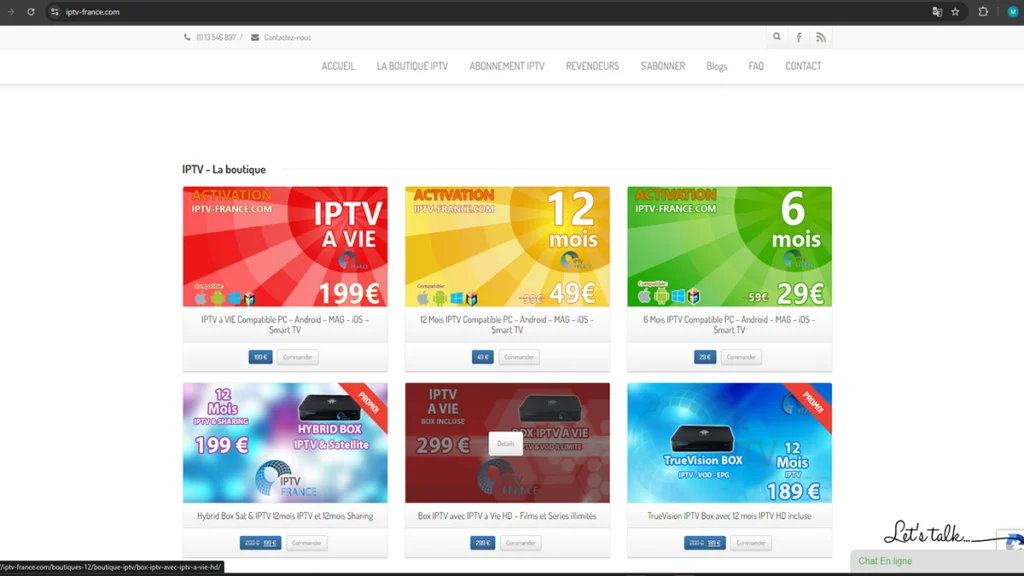Click the 199 € price tag for IPTV à VIE
The height and width of the screenshot is (576, 1024).
(x=261, y=357)
